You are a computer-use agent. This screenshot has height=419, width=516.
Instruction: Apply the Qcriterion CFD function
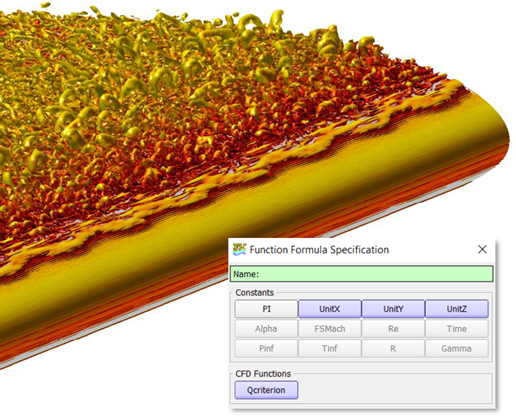tap(266, 390)
